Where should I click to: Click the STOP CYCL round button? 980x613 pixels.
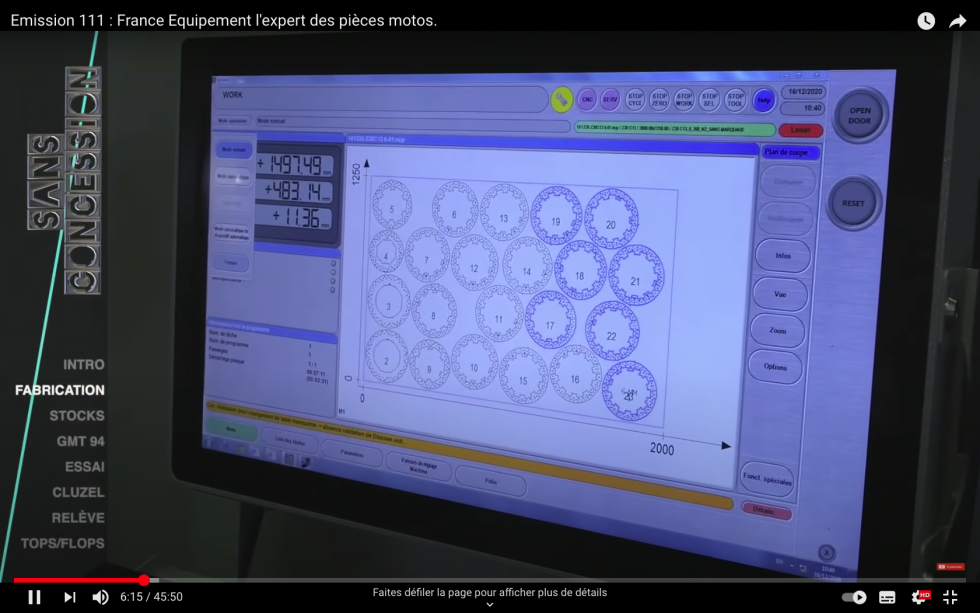635,99
